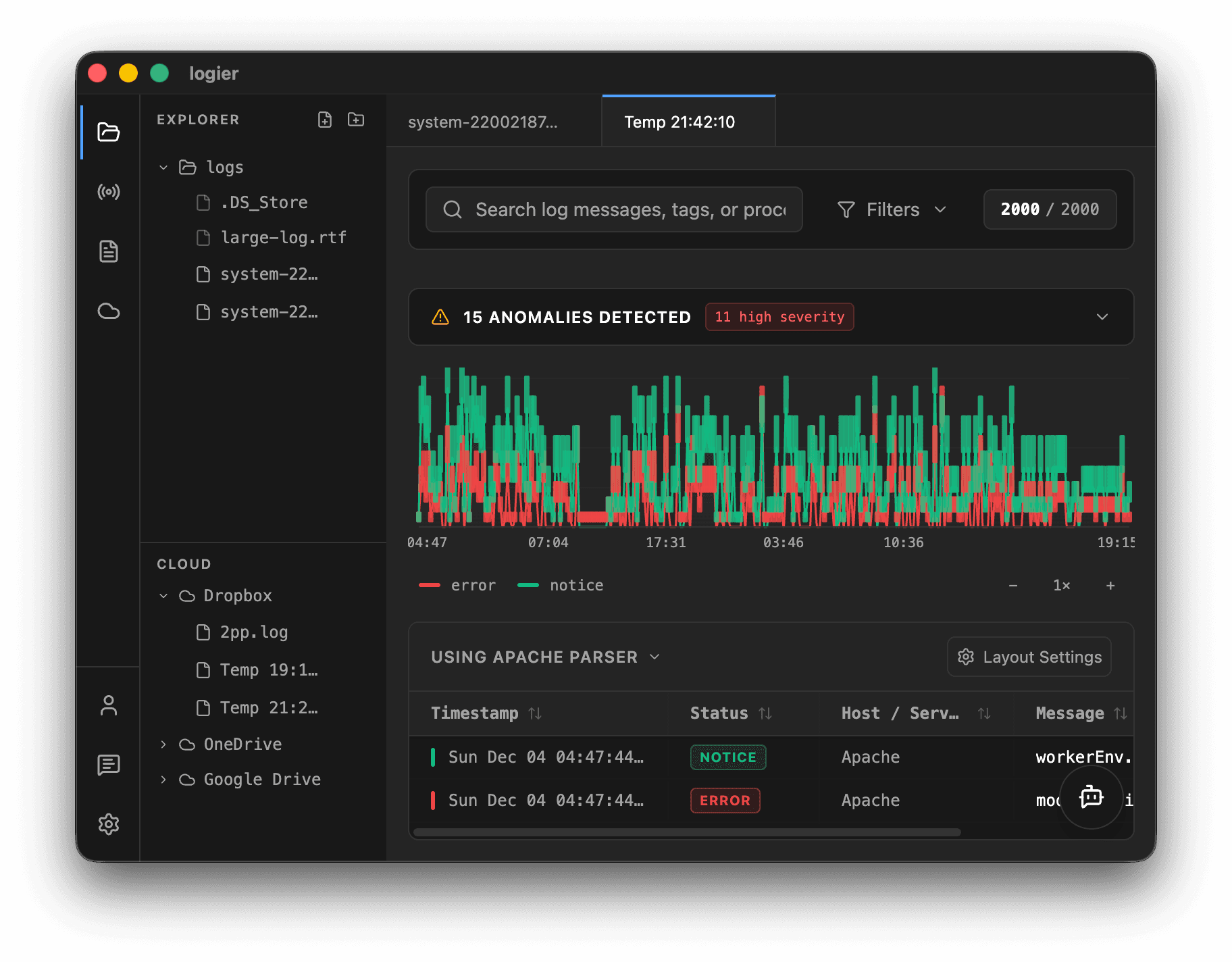Open the Using Apache Parser dropdown
The height and width of the screenshot is (962, 1232).
click(x=546, y=657)
